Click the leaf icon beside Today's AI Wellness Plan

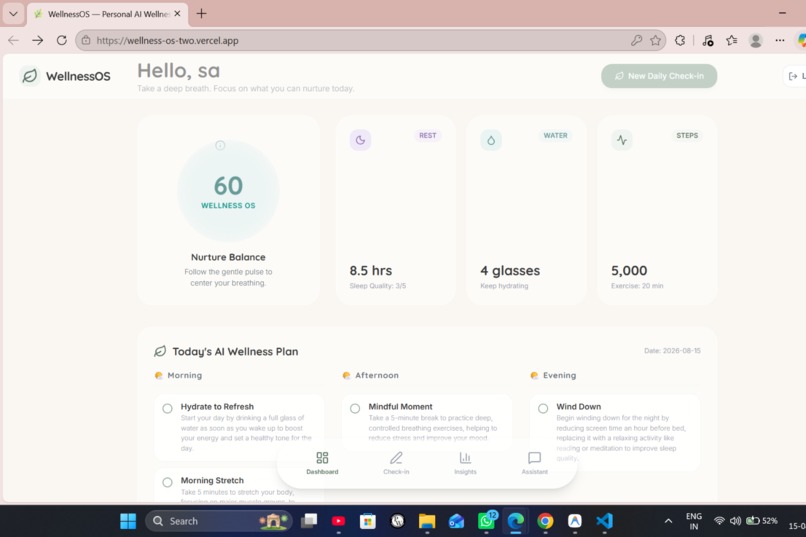[x=160, y=351]
